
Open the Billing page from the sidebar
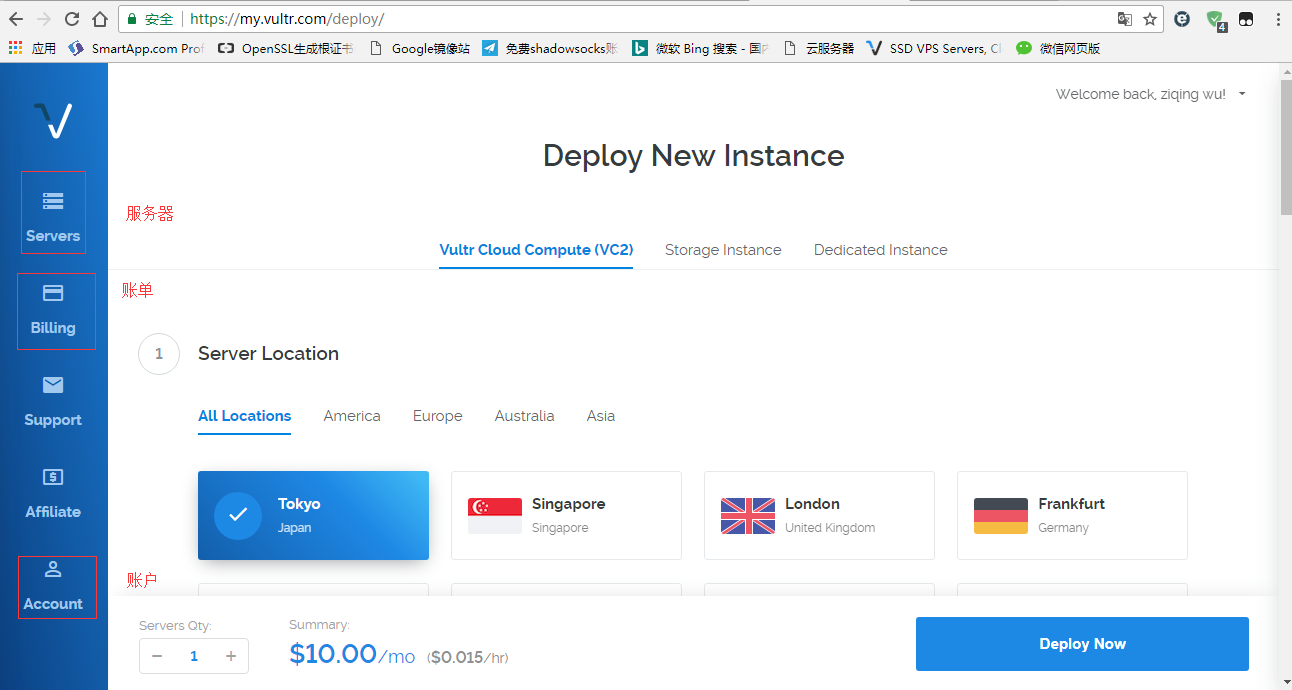point(52,311)
